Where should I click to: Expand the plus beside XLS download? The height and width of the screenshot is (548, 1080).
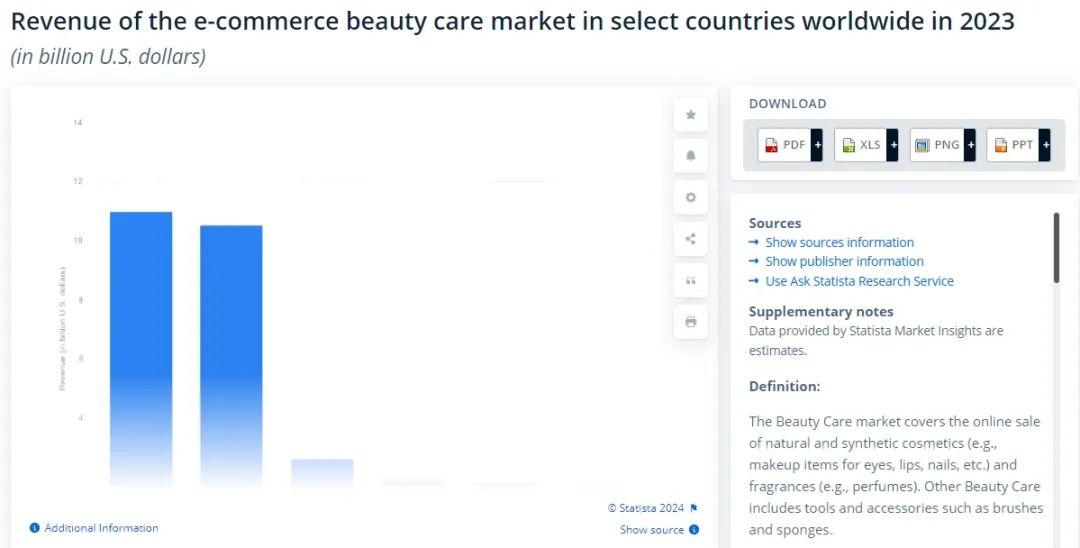pos(893,145)
